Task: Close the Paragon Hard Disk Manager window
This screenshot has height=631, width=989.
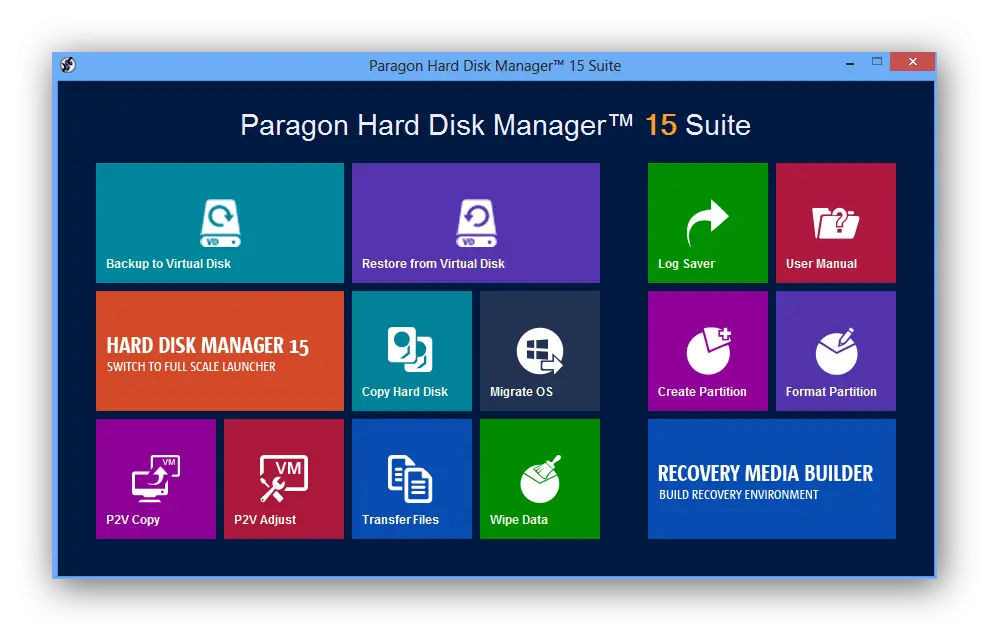Action: [912, 62]
